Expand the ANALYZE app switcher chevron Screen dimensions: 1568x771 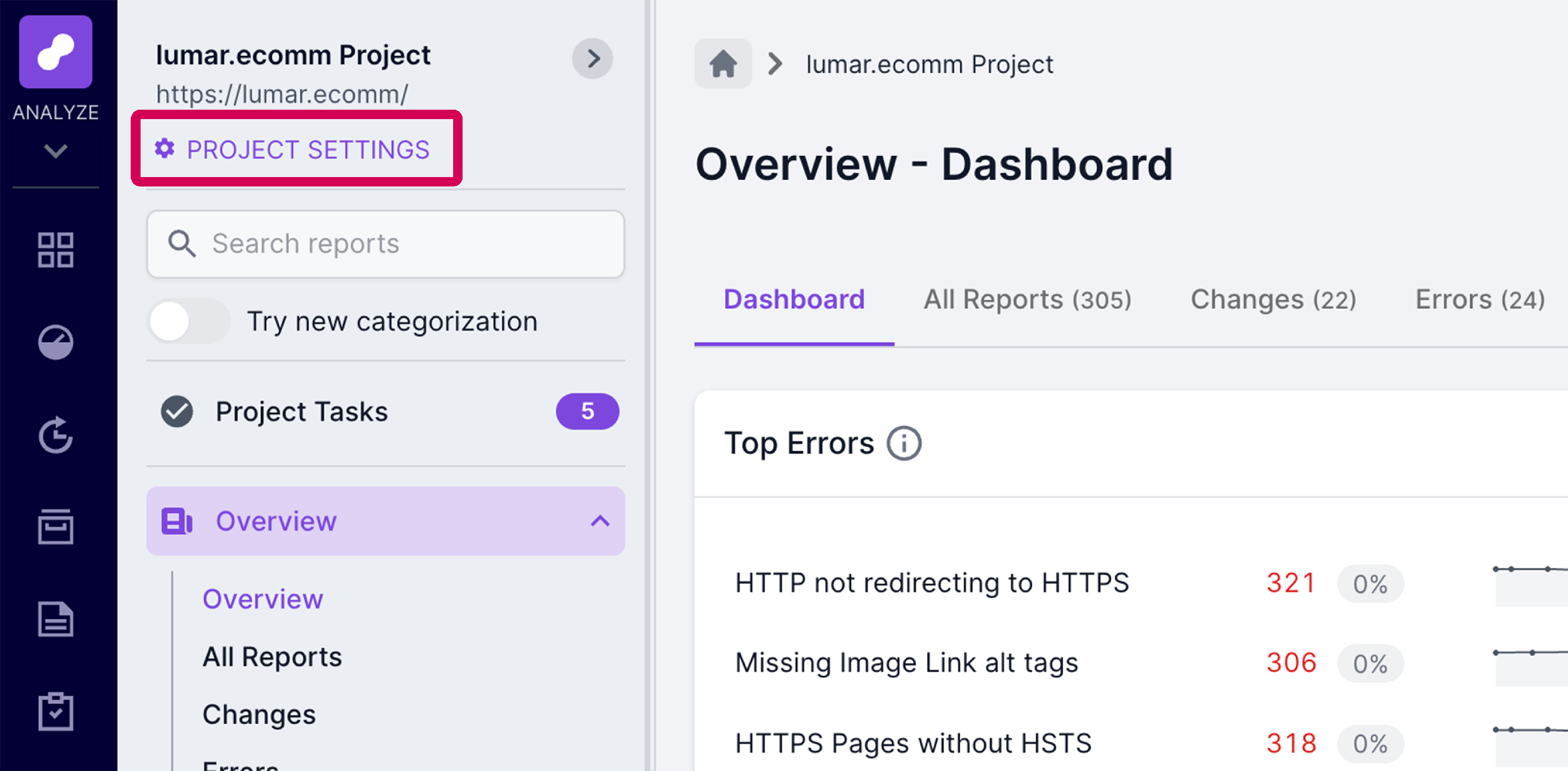tap(55, 150)
